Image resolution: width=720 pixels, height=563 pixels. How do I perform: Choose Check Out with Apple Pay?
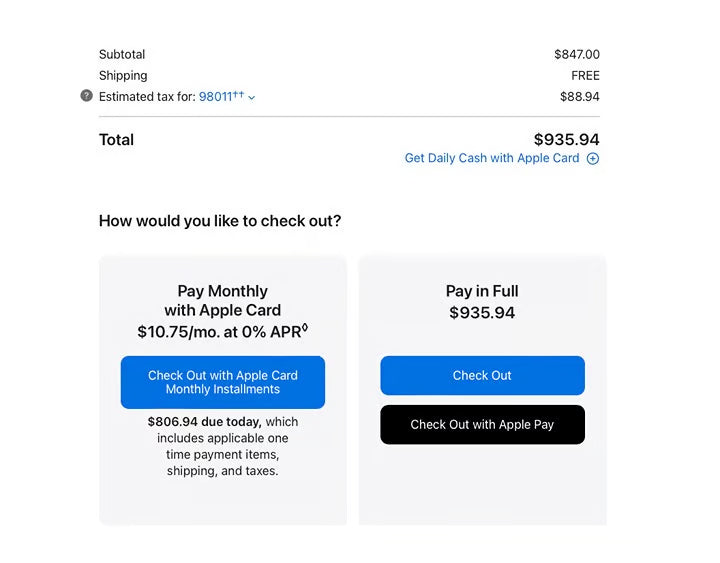coord(482,424)
